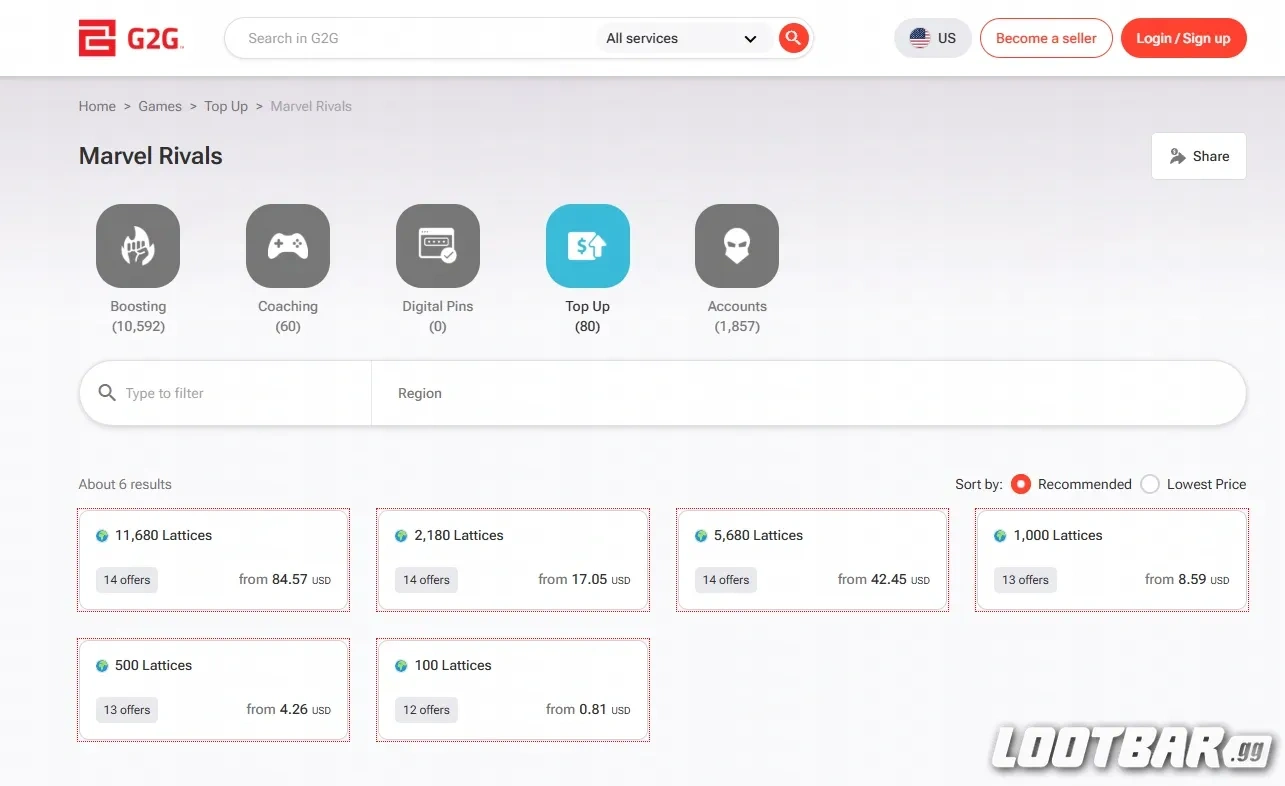Image resolution: width=1285 pixels, height=786 pixels.
Task: Click the G2G logo icon
Action: point(98,39)
